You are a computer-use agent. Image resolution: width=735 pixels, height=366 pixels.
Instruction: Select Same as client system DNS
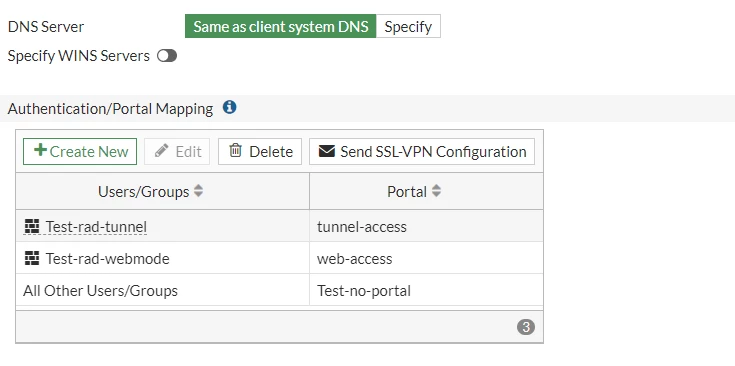(281, 26)
